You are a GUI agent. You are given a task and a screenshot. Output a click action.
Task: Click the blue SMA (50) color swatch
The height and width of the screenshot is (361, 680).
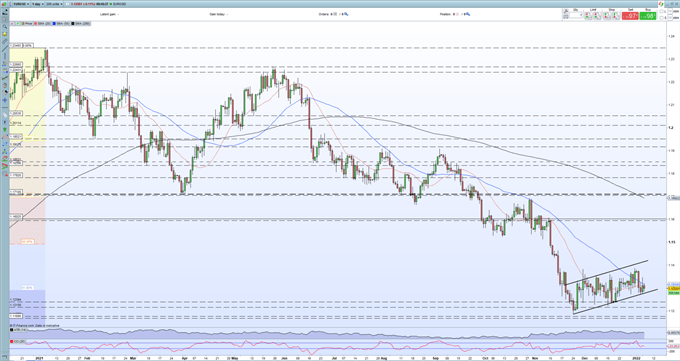tap(54, 23)
